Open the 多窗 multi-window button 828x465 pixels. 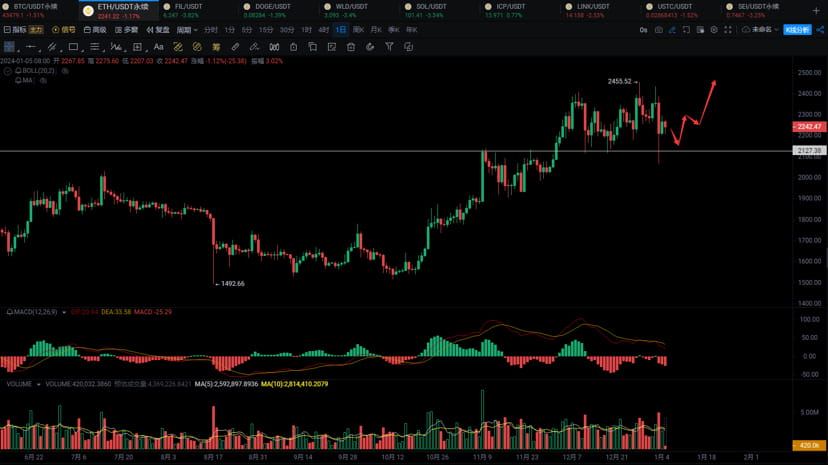point(126,30)
